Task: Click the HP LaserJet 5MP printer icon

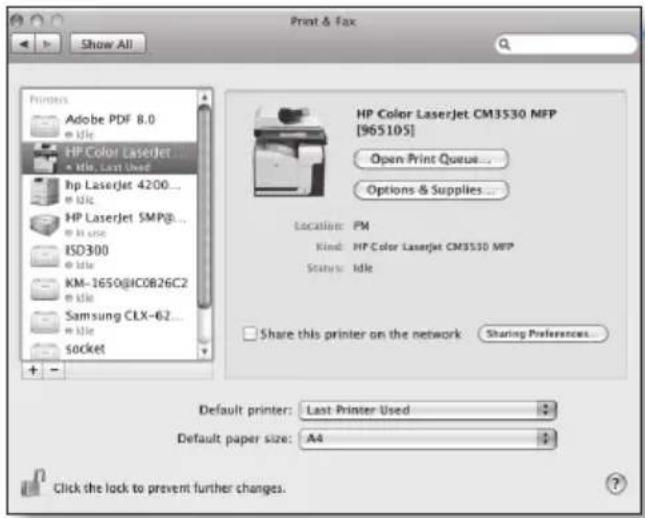Action: [44, 224]
